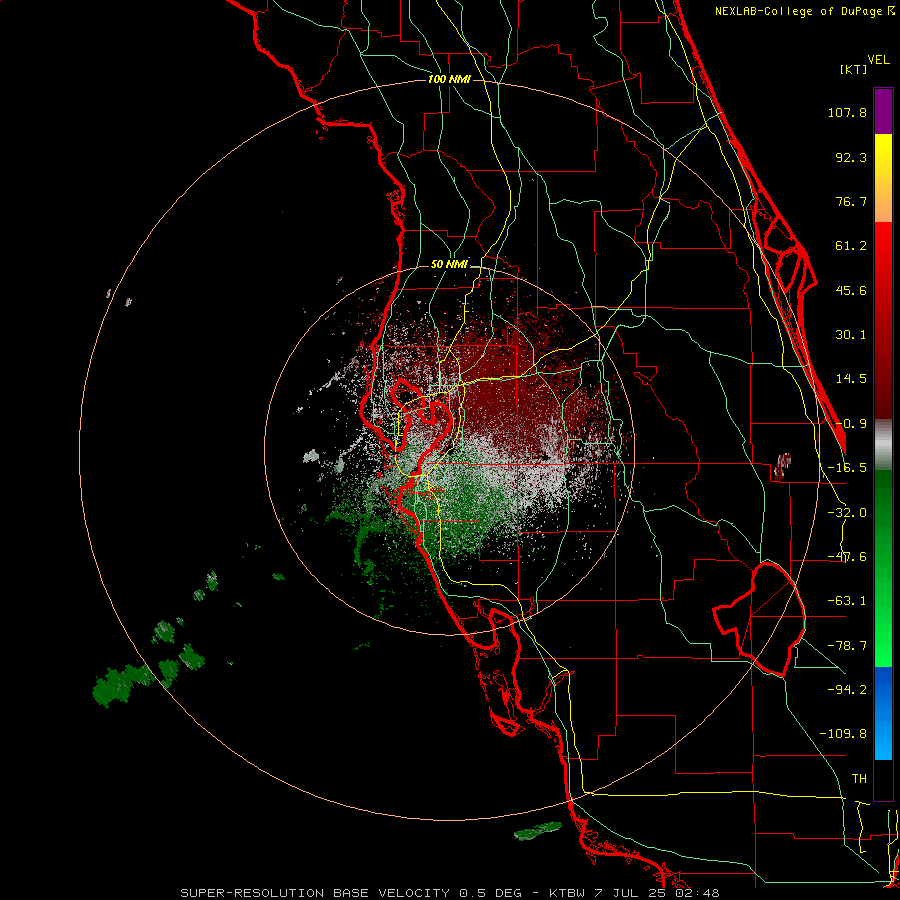
Task: Select the -109.8 scale value
Action: tap(843, 734)
